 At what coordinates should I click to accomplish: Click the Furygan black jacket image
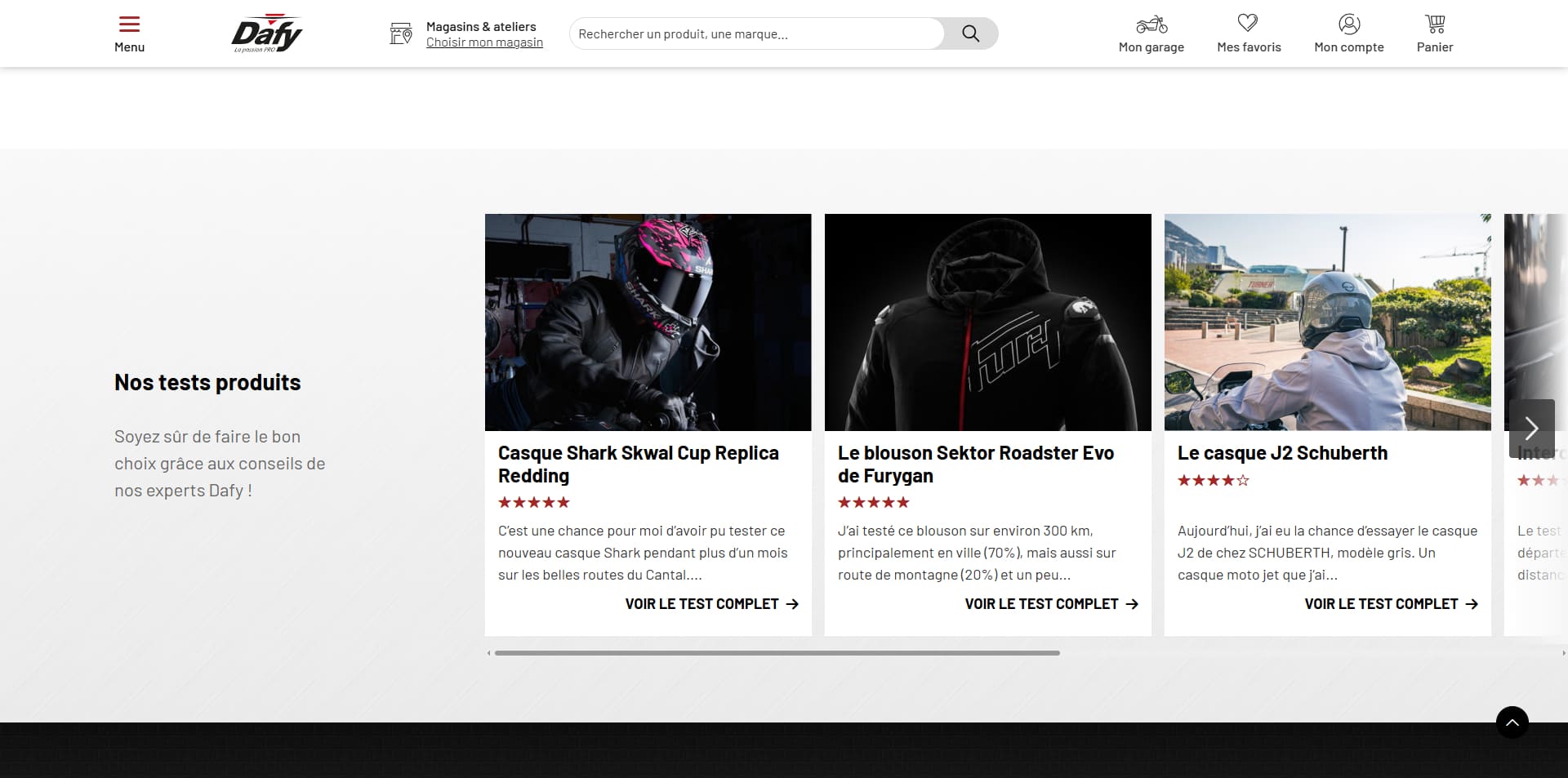[988, 322]
